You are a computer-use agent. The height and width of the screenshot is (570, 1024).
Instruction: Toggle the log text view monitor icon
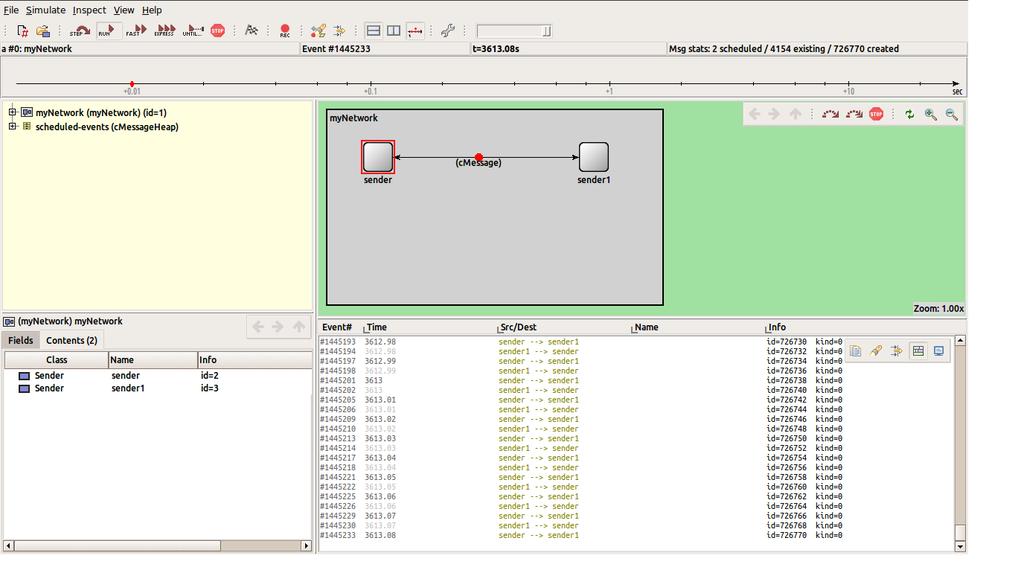coord(938,351)
